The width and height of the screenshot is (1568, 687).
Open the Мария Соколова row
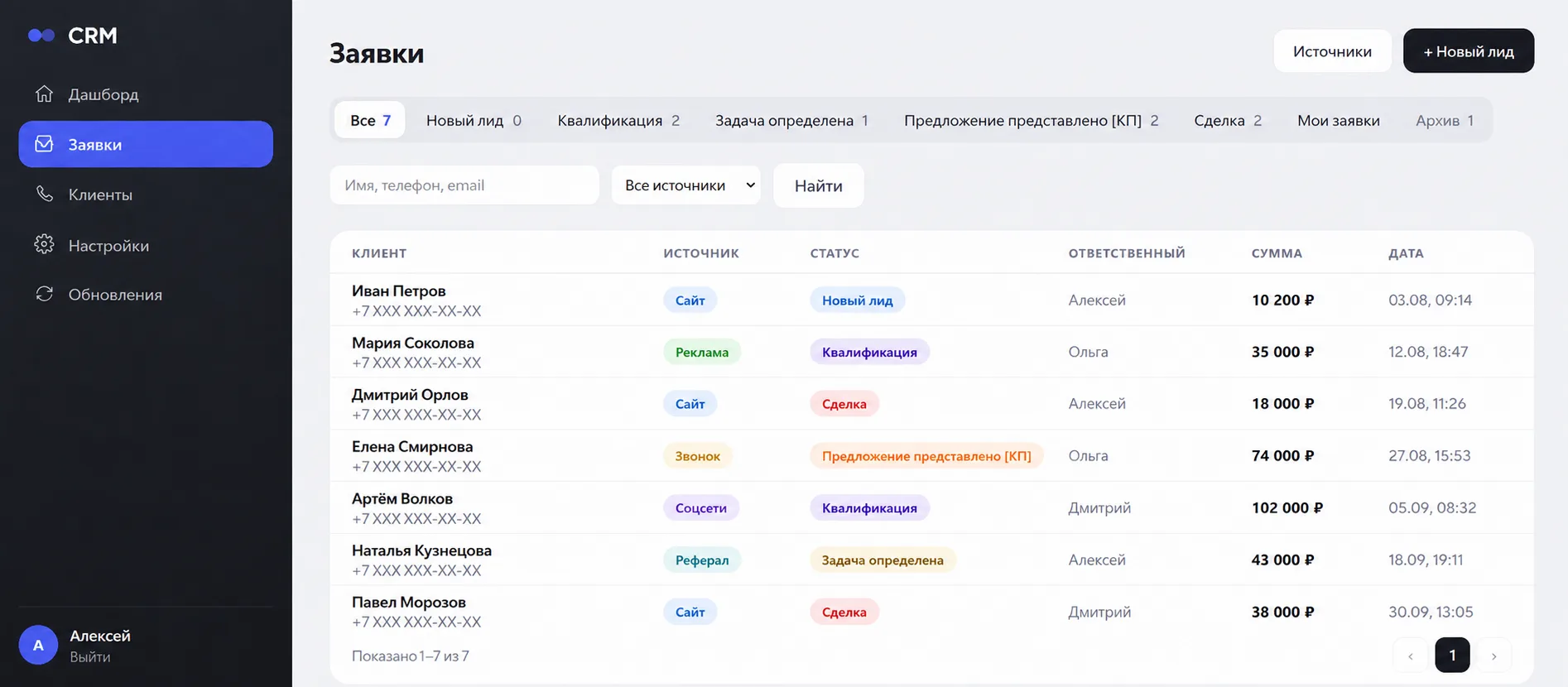[x=931, y=352]
